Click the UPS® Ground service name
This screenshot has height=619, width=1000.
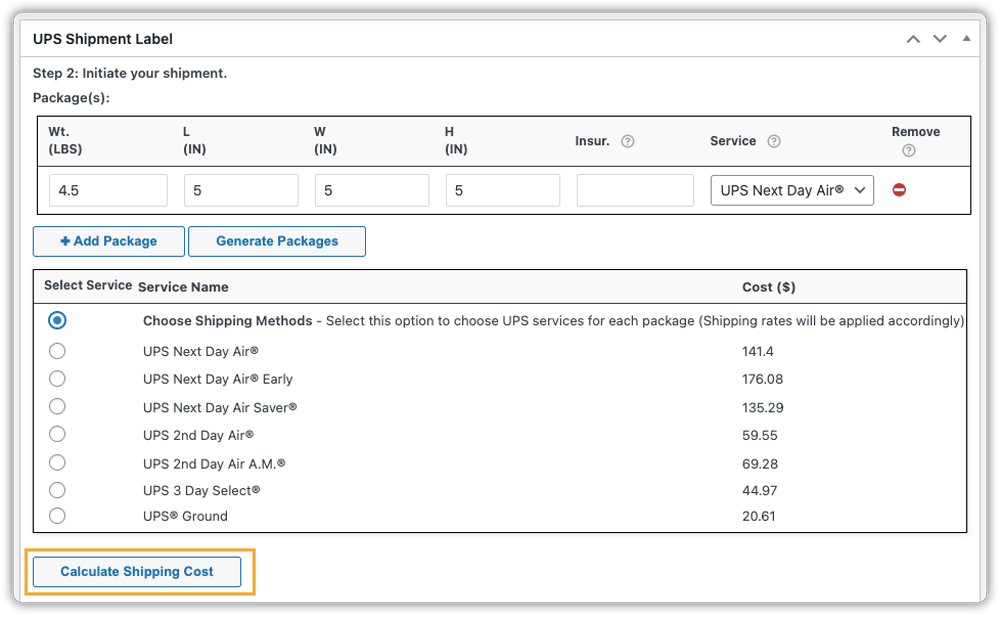tap(185, 516)
